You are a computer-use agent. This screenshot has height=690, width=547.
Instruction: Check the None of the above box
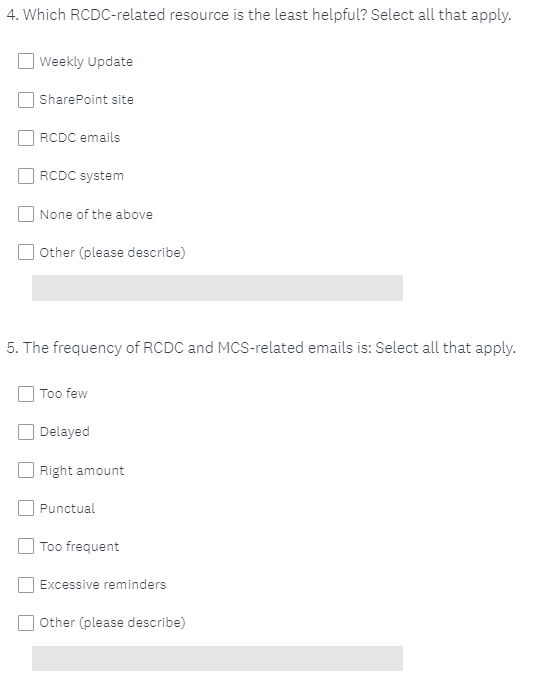[26, 214]
